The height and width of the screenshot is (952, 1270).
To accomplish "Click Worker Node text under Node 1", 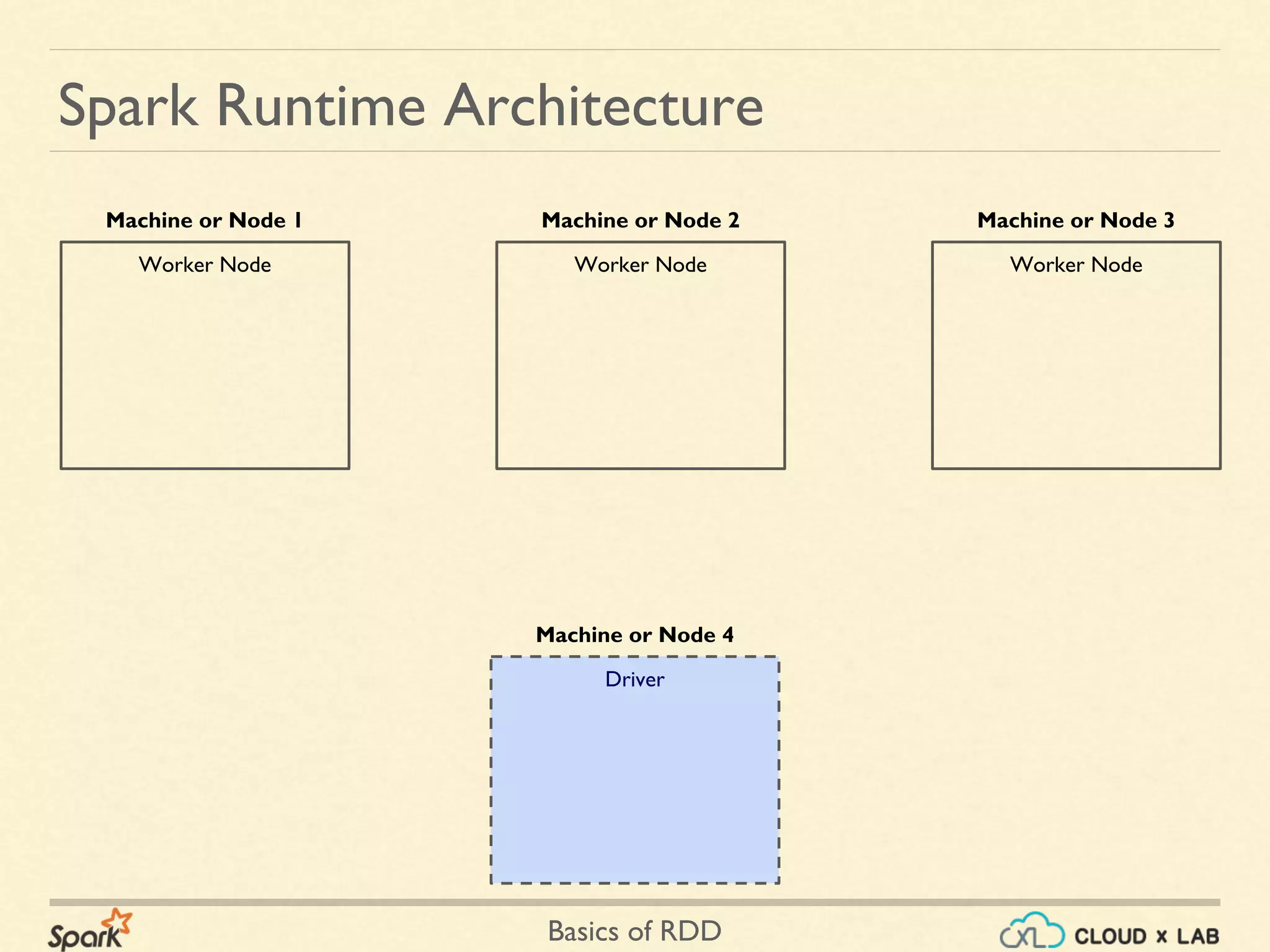I will pyautogui.click(x=205, y=265).
